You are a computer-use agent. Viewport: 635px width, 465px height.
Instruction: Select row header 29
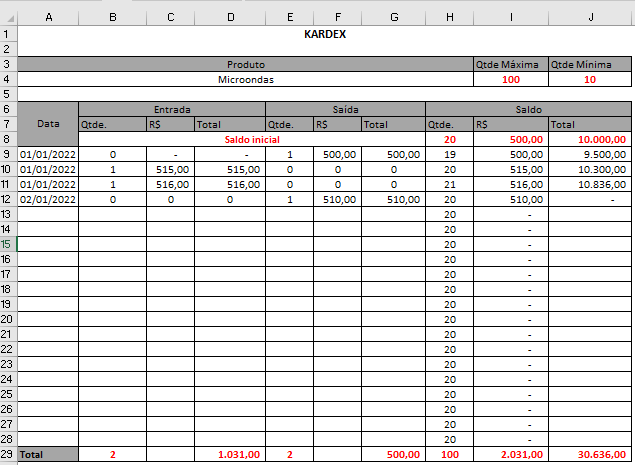(x=8, y=454)
